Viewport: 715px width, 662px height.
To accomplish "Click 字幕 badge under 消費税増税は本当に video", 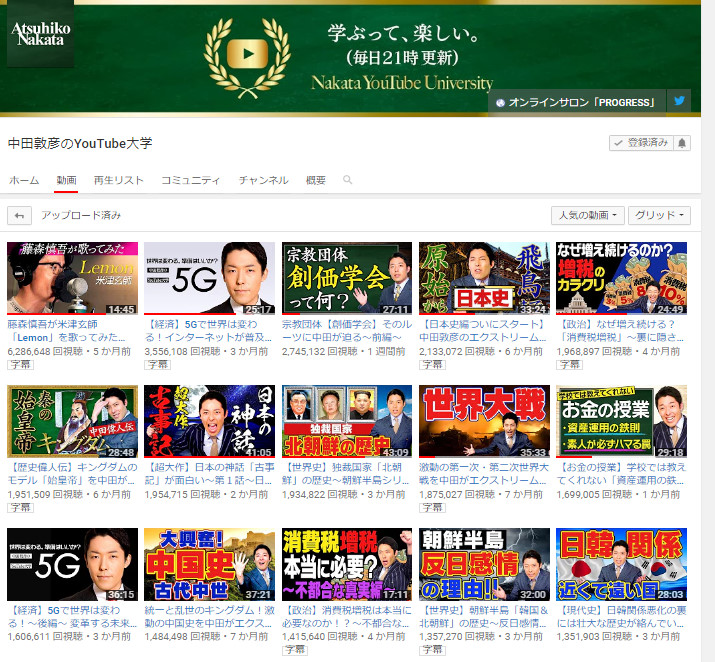I will coord(295,650).
